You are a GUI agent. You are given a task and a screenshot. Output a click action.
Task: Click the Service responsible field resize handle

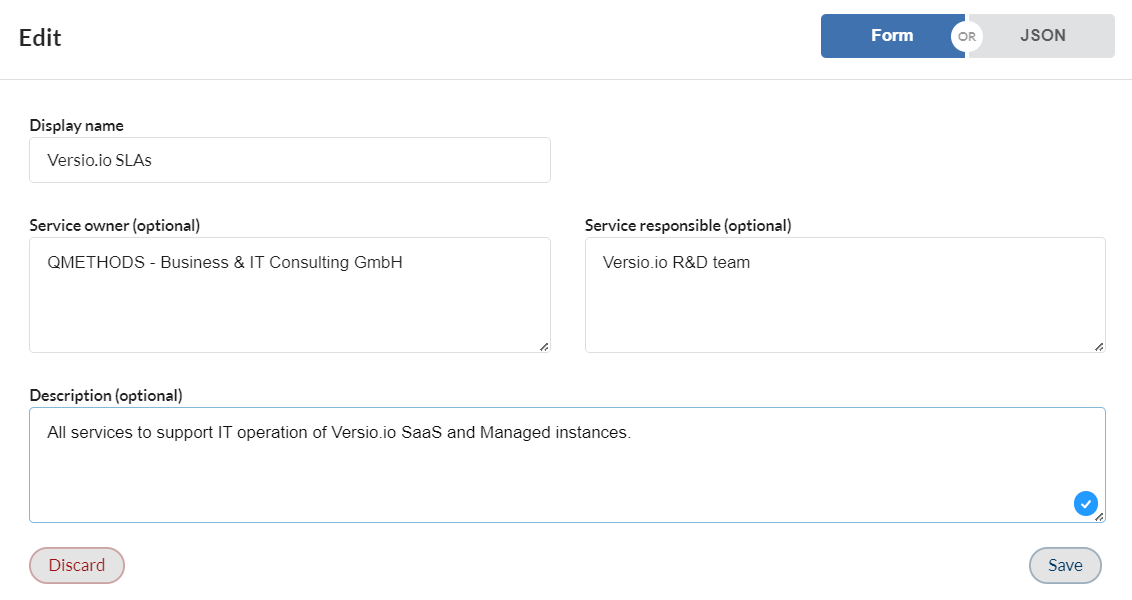[x=1099, y=347]
